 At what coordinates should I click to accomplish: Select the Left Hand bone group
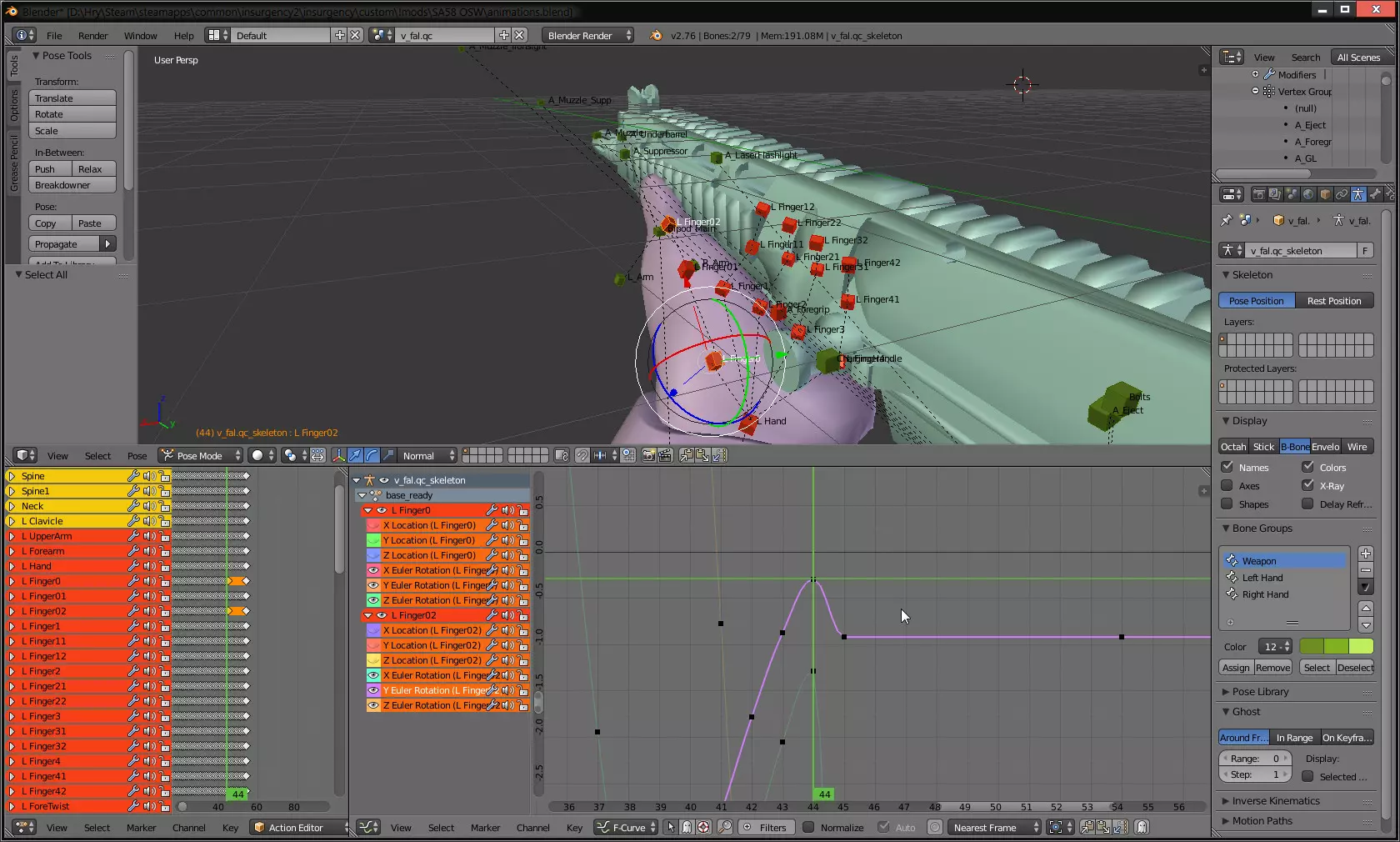pyautogui.click(x=1262, y=578)
